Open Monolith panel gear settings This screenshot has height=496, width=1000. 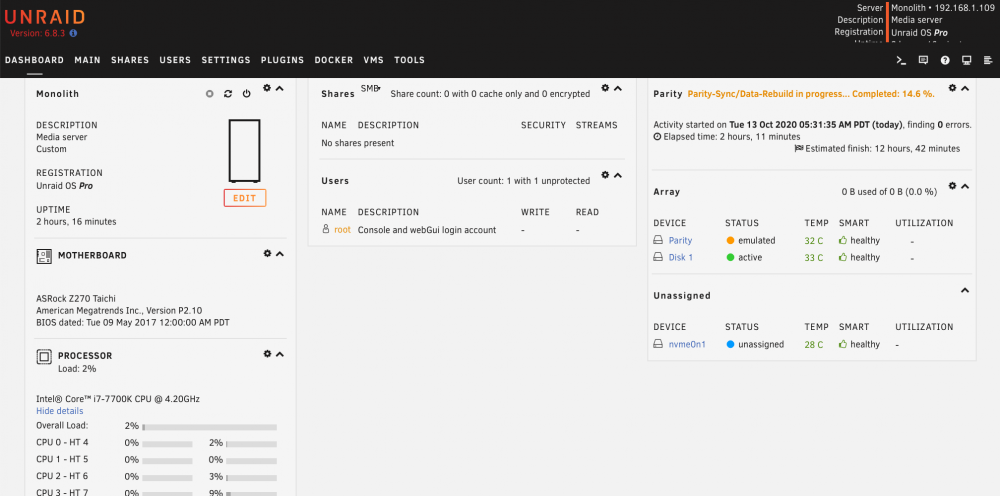(267, 88)
